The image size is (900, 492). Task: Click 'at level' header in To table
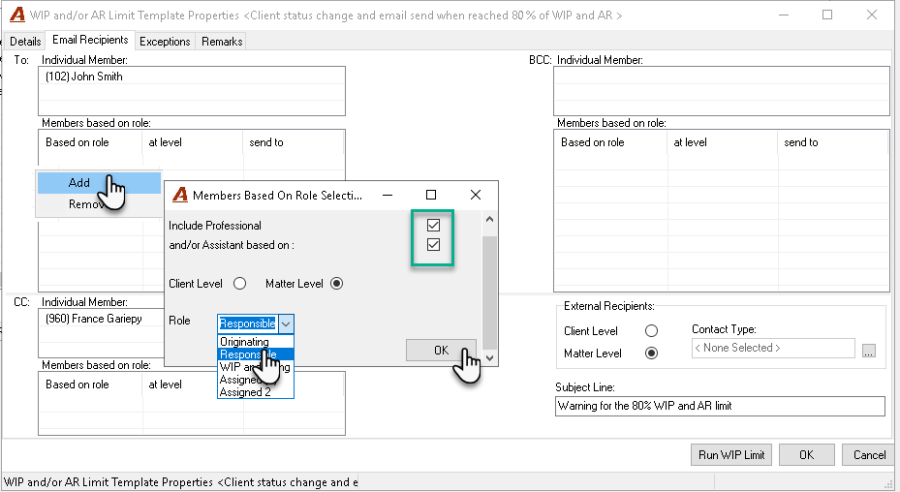165,142
